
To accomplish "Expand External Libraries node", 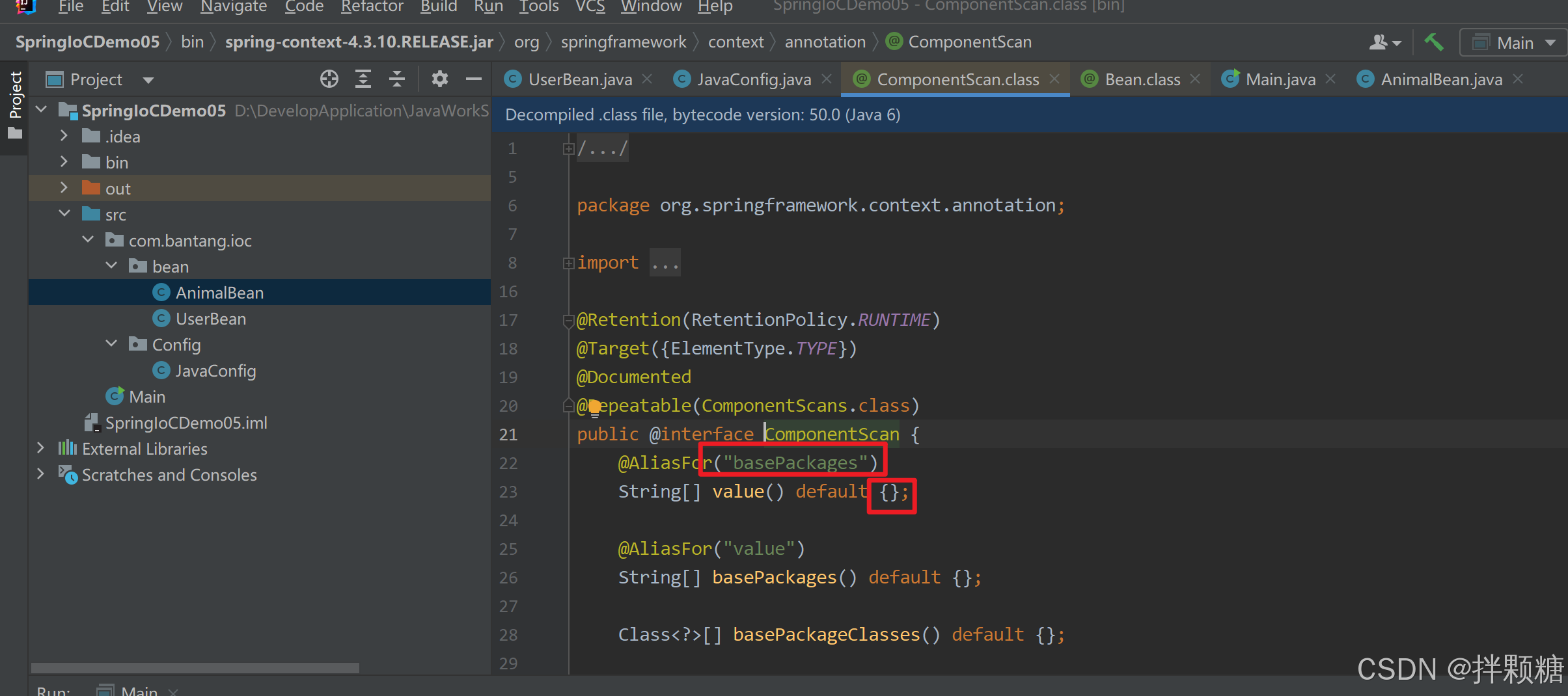I will 40,448.
